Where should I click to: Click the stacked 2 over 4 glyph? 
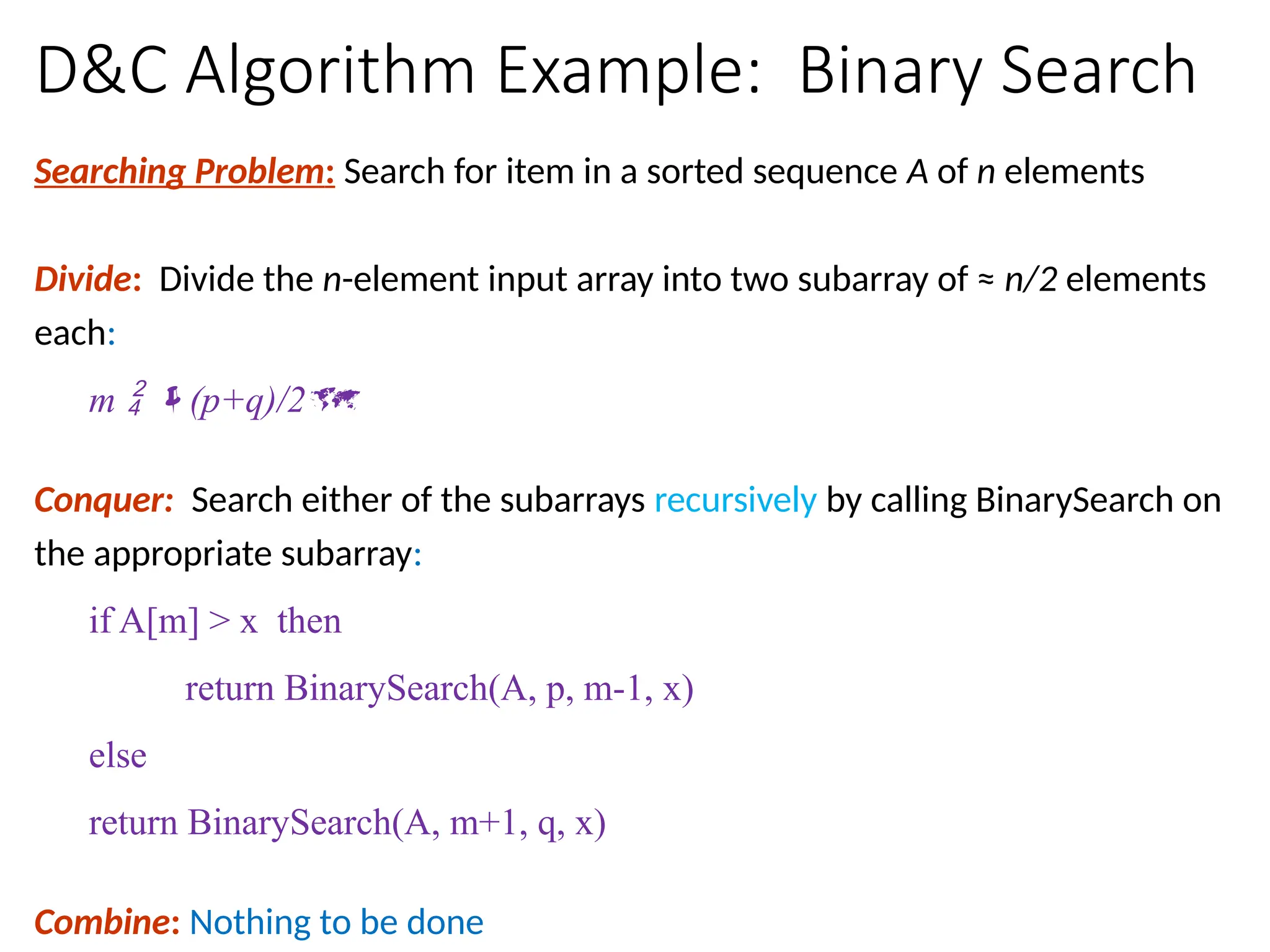tap(138, 397)
